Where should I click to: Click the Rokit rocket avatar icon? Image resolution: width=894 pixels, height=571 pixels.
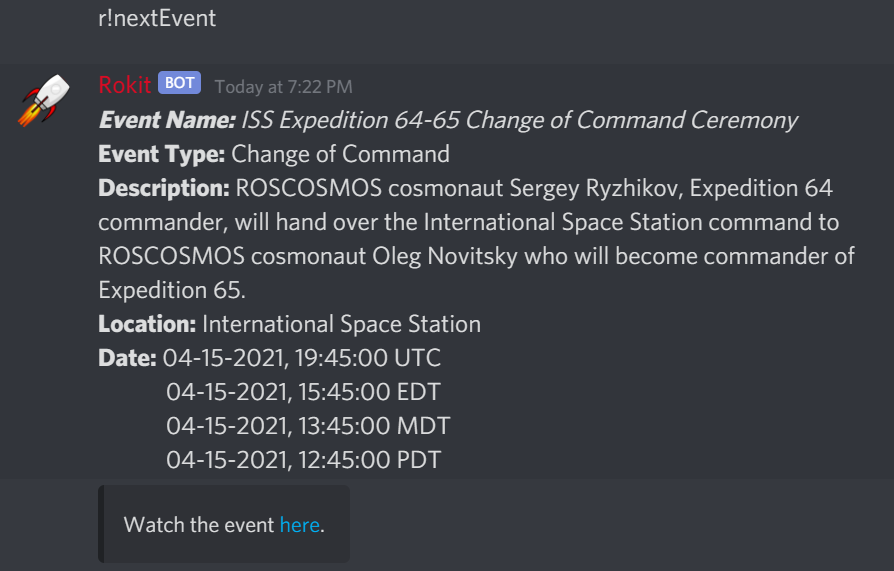click(x=44, y=99)
